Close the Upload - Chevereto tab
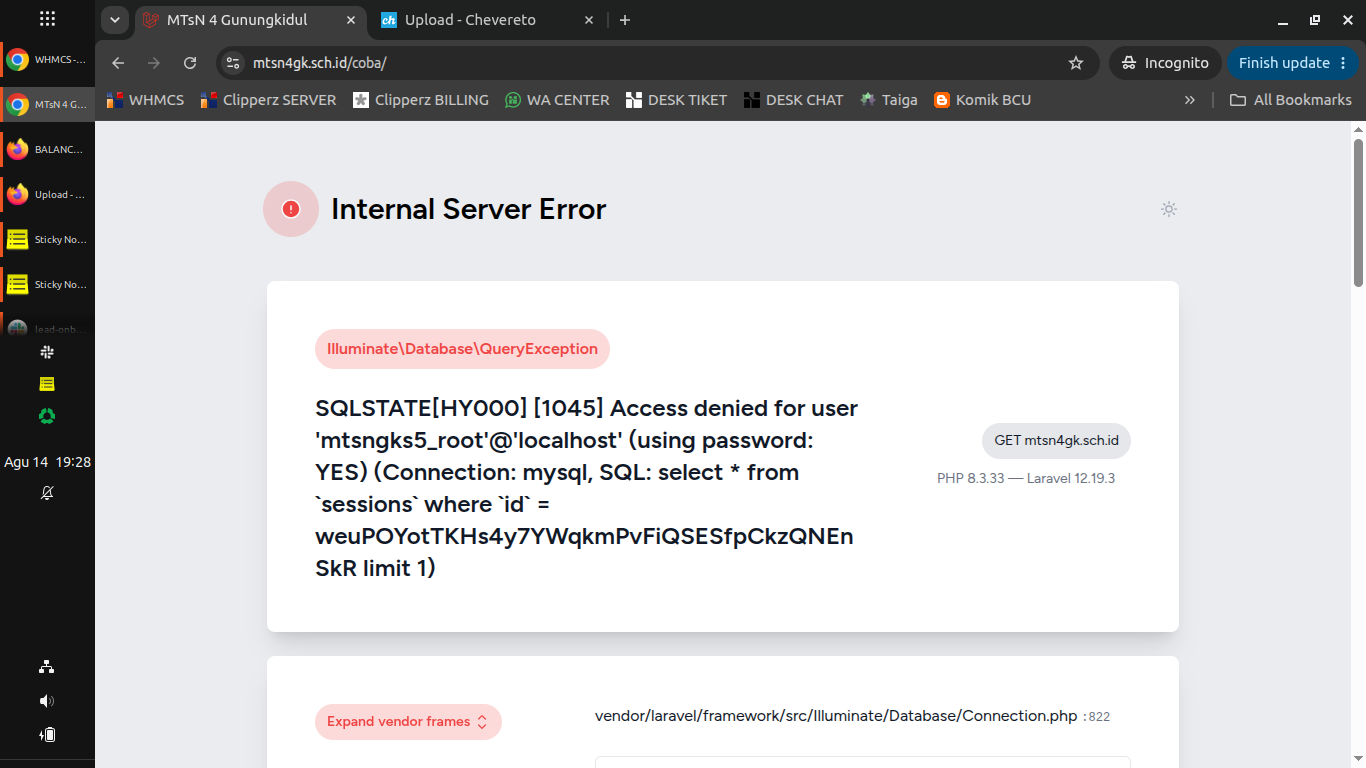 tap(589, 20)
